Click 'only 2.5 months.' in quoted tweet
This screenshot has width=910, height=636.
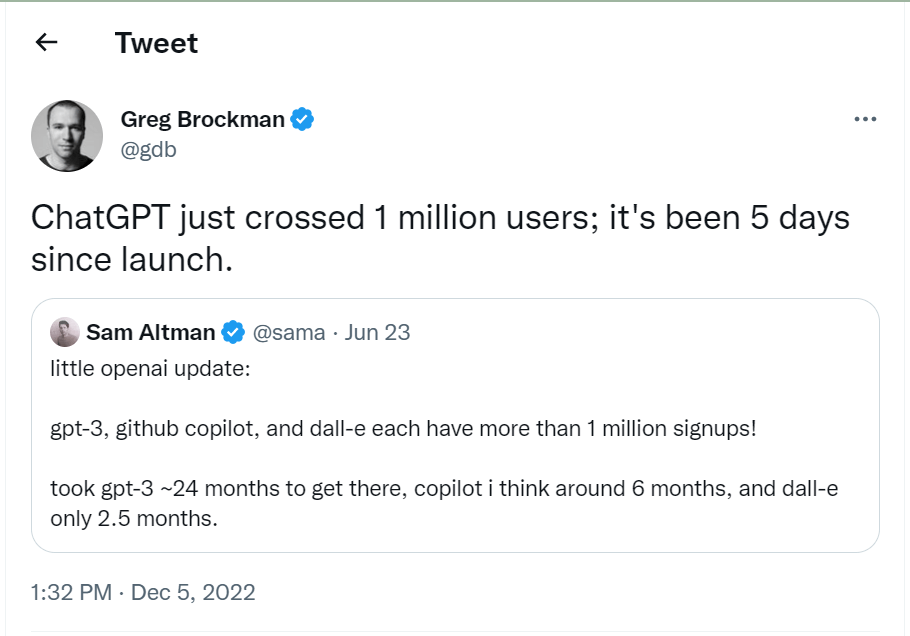(x=133, y=519)
